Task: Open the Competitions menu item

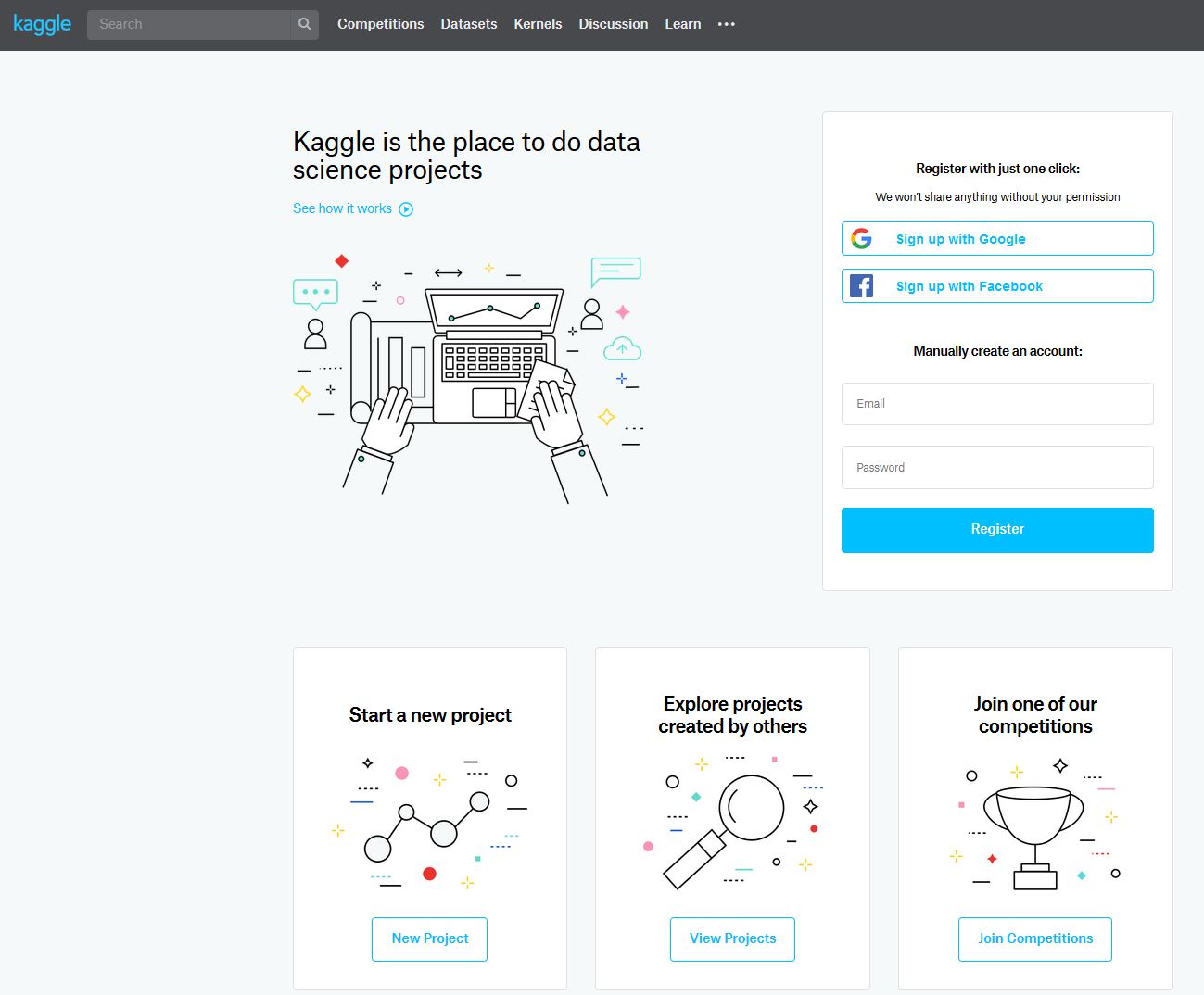Action: [x=380, y=24]
